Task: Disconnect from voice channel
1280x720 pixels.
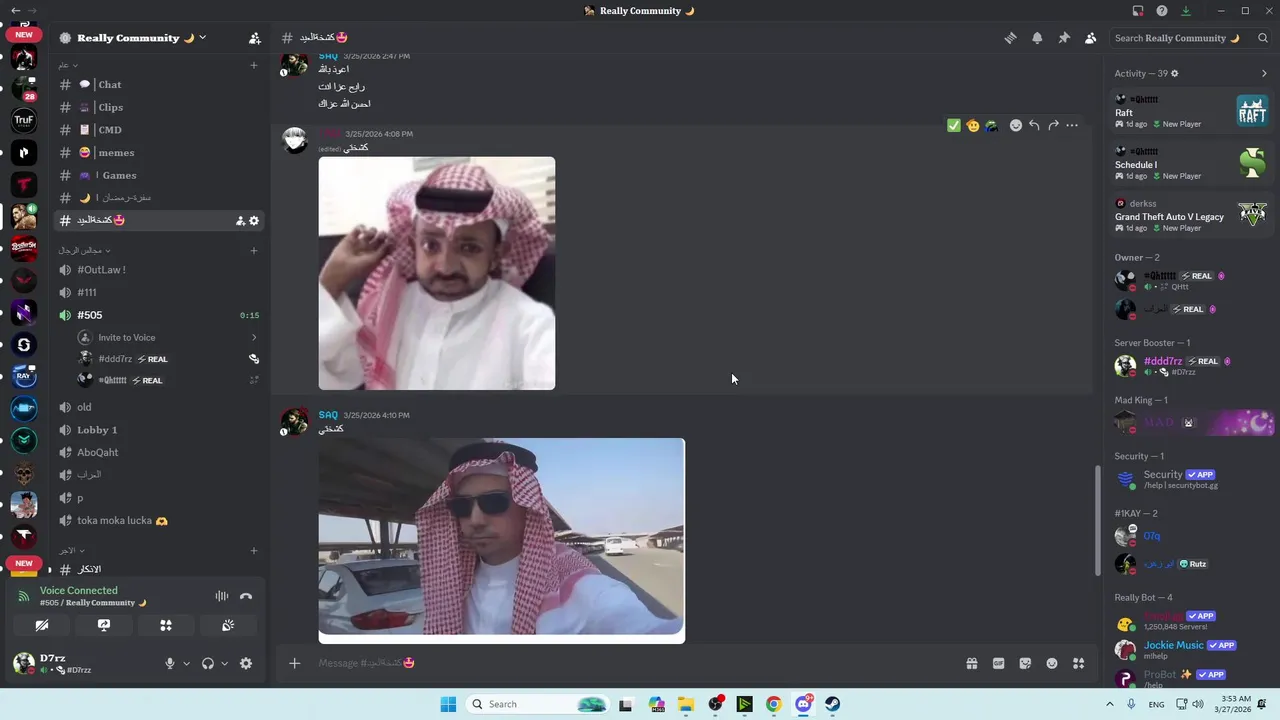Action: (246, 596)
